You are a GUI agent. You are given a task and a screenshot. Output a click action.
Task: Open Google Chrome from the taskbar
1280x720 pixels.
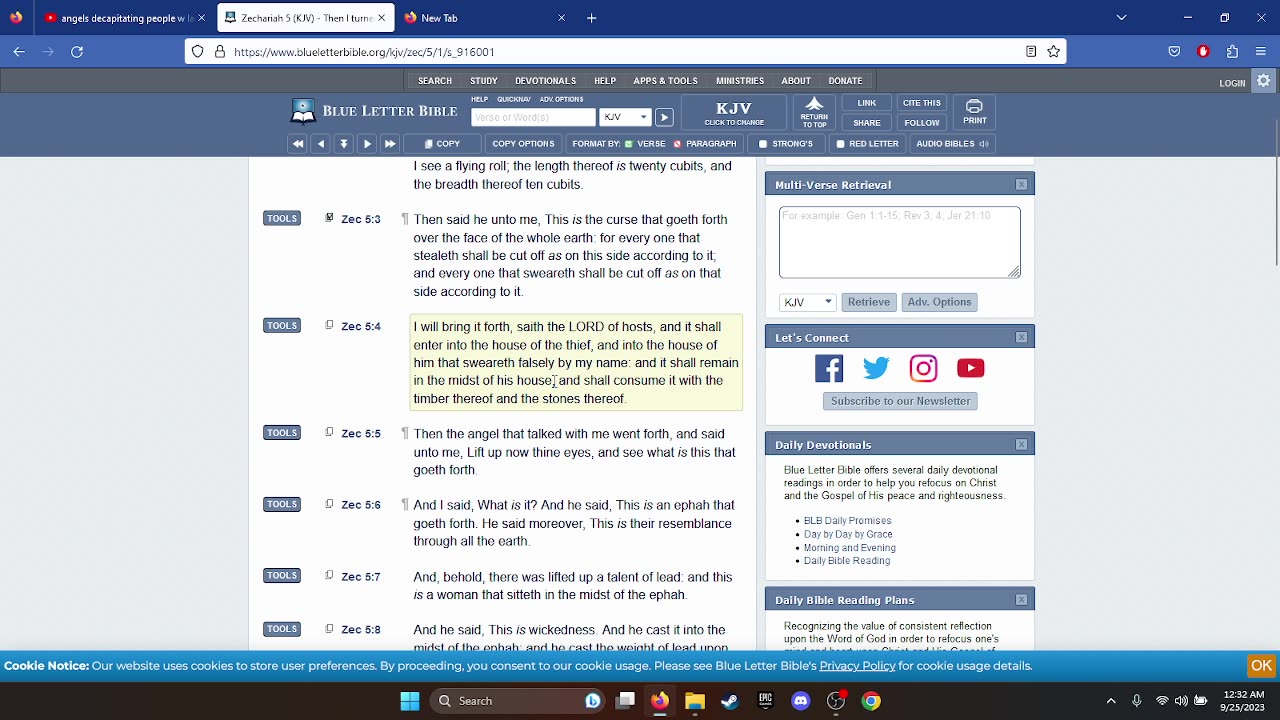(x=871, y=701)
